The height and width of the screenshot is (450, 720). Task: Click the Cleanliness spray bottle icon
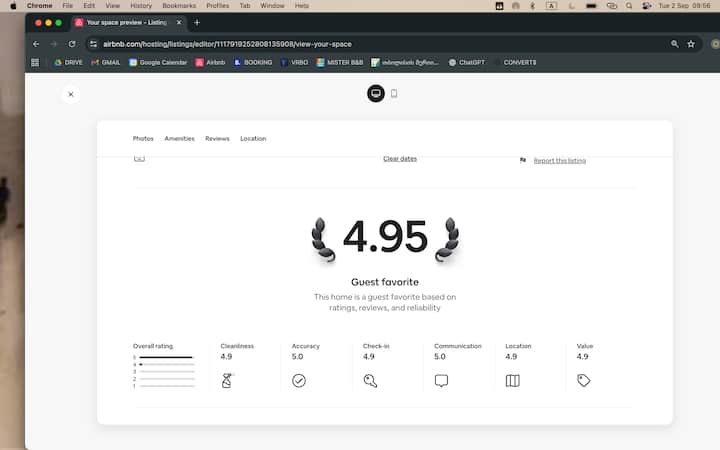point(226,380)
